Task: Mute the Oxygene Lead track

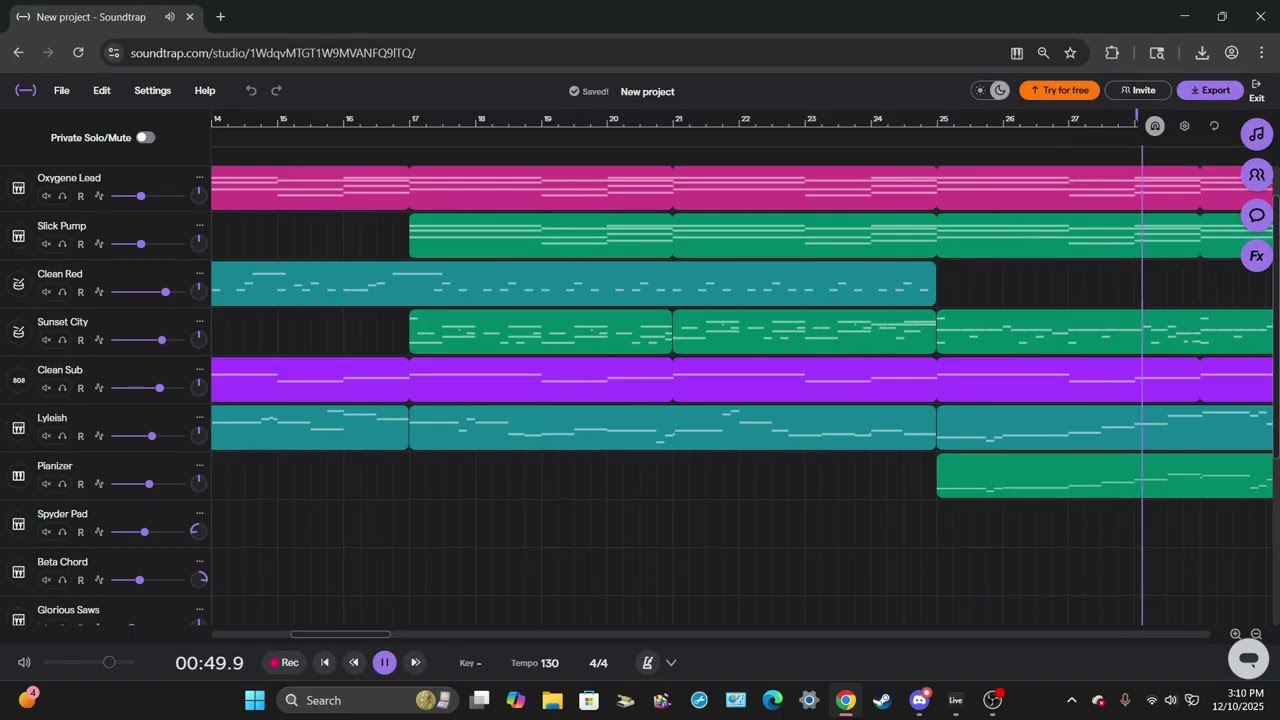Action: [x=46, y=196]
